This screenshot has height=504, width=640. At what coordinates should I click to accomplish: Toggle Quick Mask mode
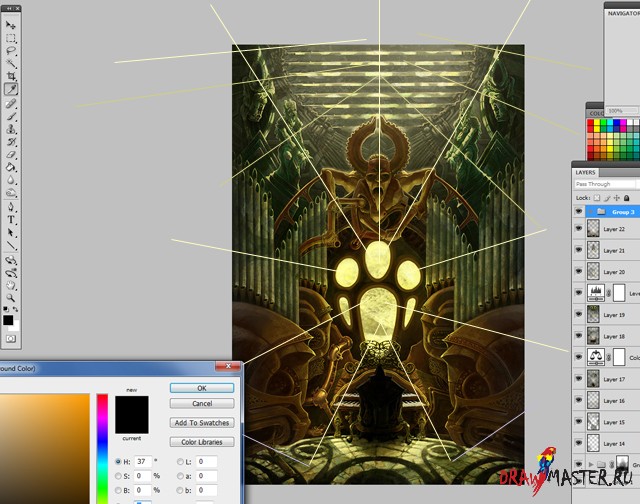click(11, 339)
